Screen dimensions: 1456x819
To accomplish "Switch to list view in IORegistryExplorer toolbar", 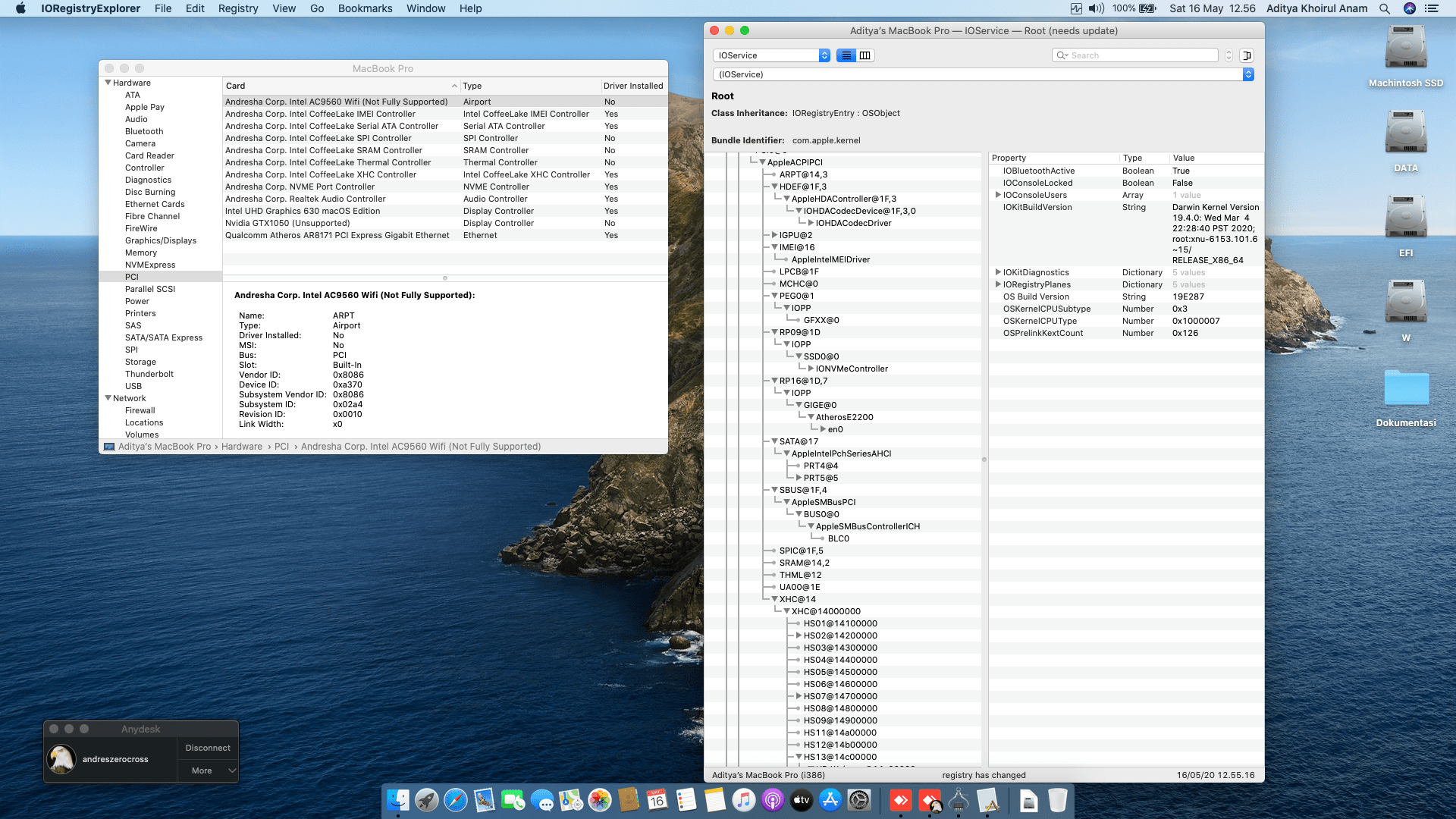I will coord(846,55).
